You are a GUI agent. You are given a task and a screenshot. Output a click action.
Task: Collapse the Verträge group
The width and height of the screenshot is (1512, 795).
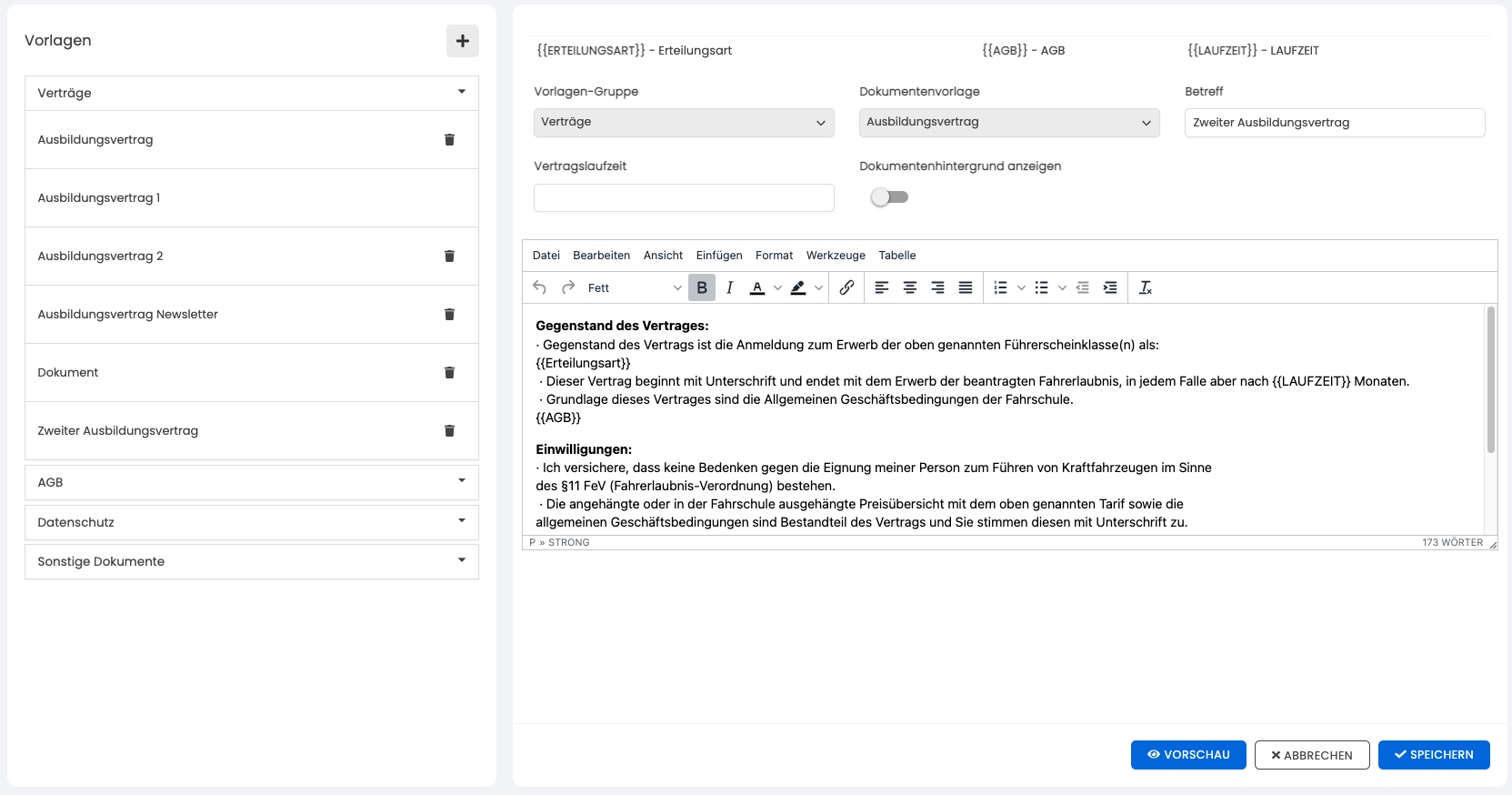click(x=252, y=93)
